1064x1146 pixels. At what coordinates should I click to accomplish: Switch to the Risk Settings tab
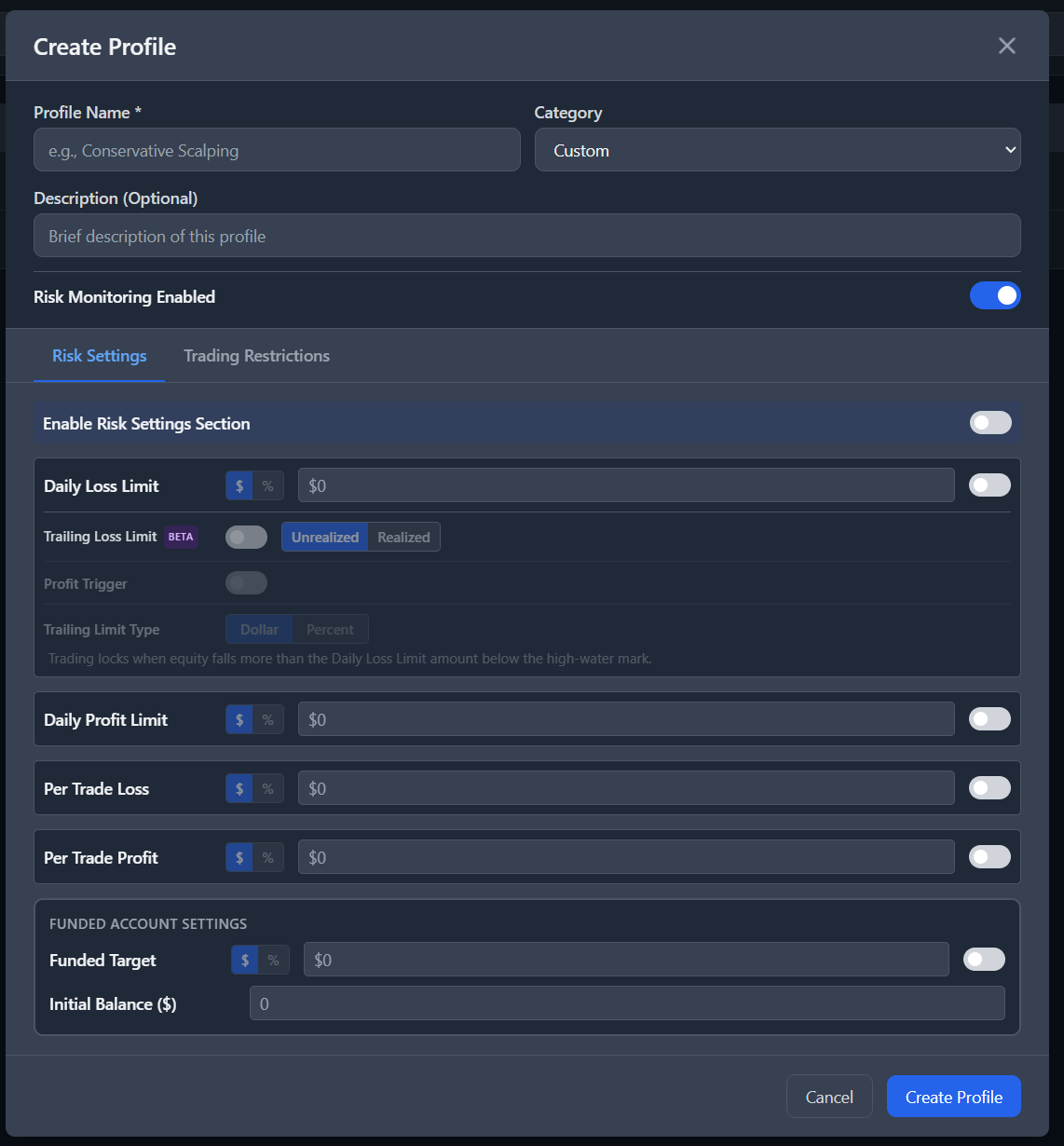[x=100, y=356]
